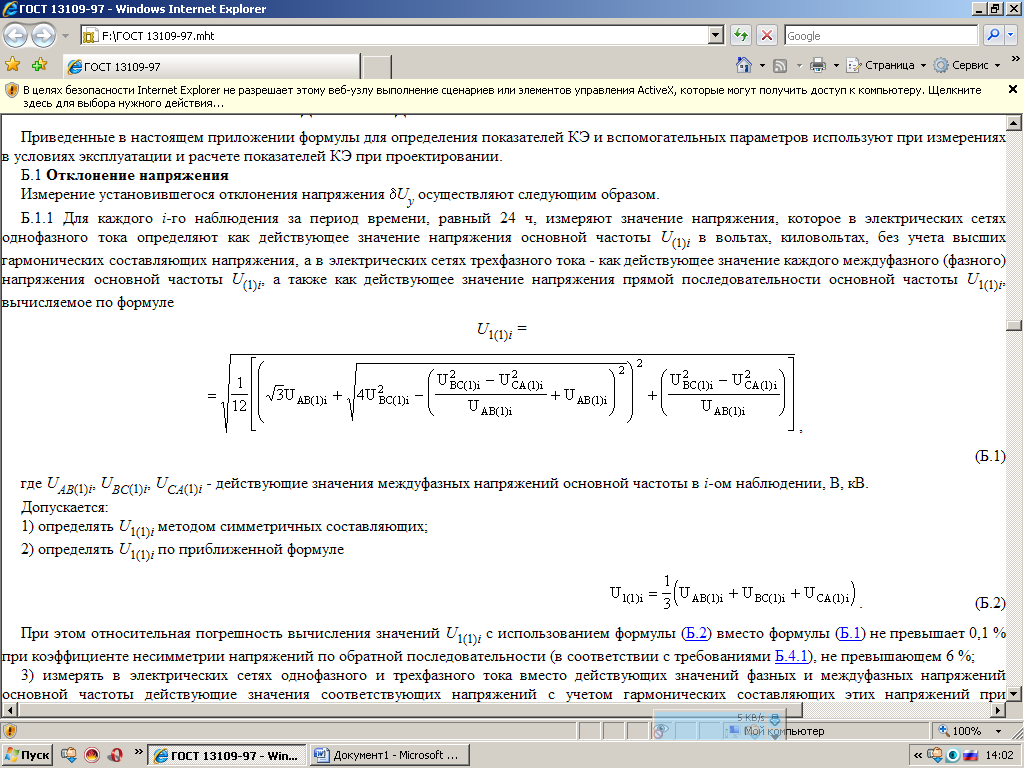Click the shield icon on information bar

[11, 90]
